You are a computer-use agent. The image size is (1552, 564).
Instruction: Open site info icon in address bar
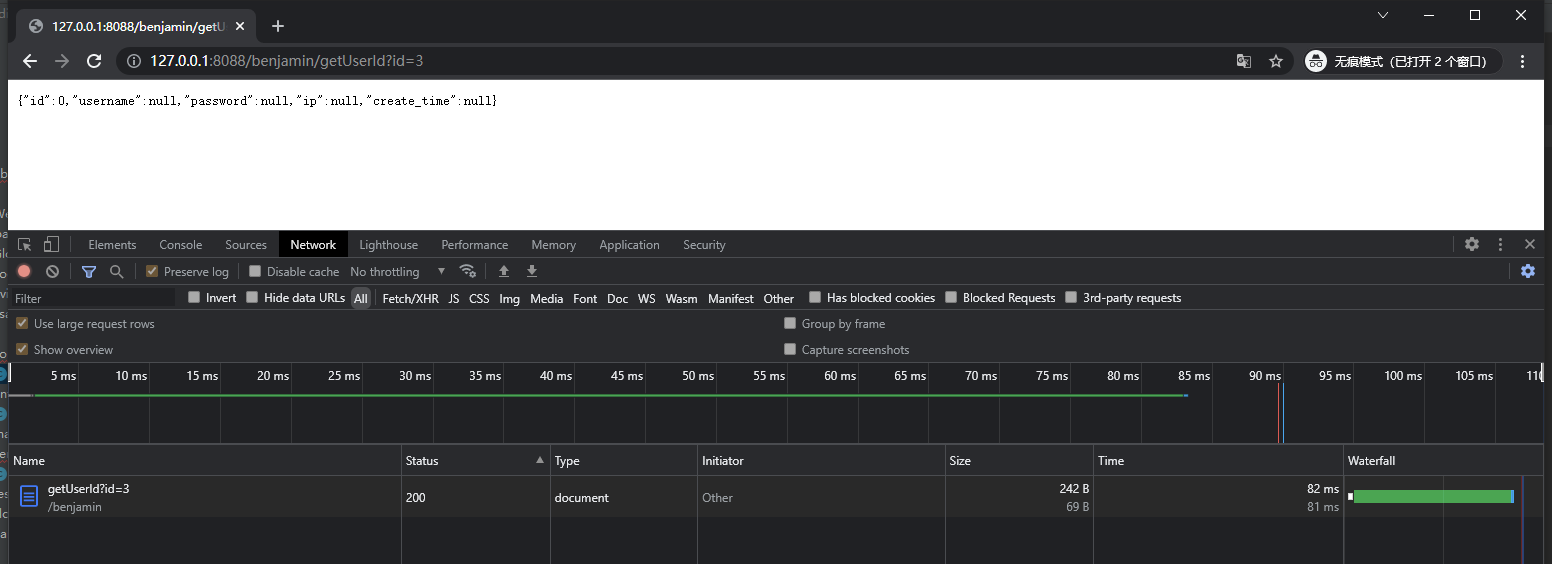[x=134, y=61]
